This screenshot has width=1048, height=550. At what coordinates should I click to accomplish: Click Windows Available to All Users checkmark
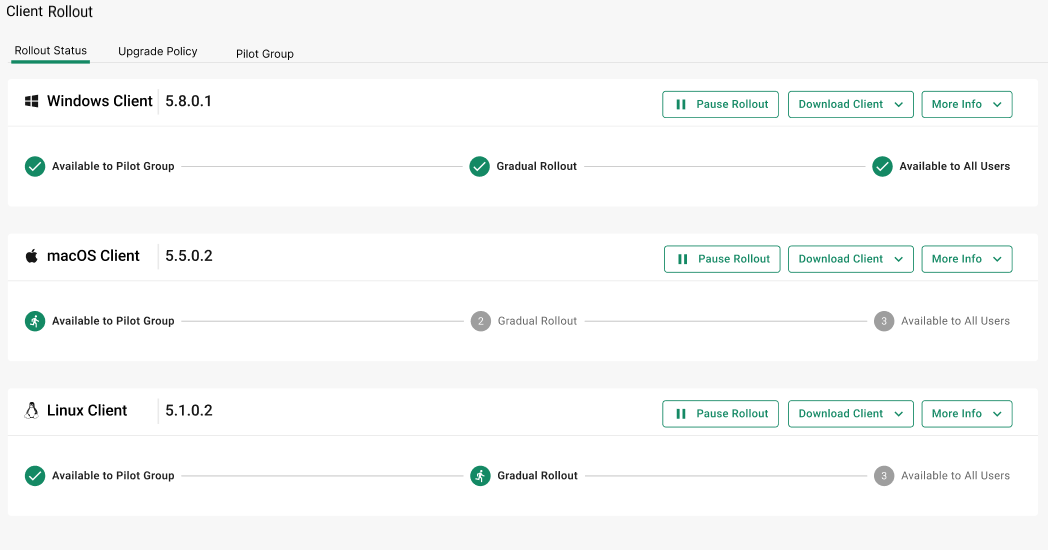[x=882, y=166]
